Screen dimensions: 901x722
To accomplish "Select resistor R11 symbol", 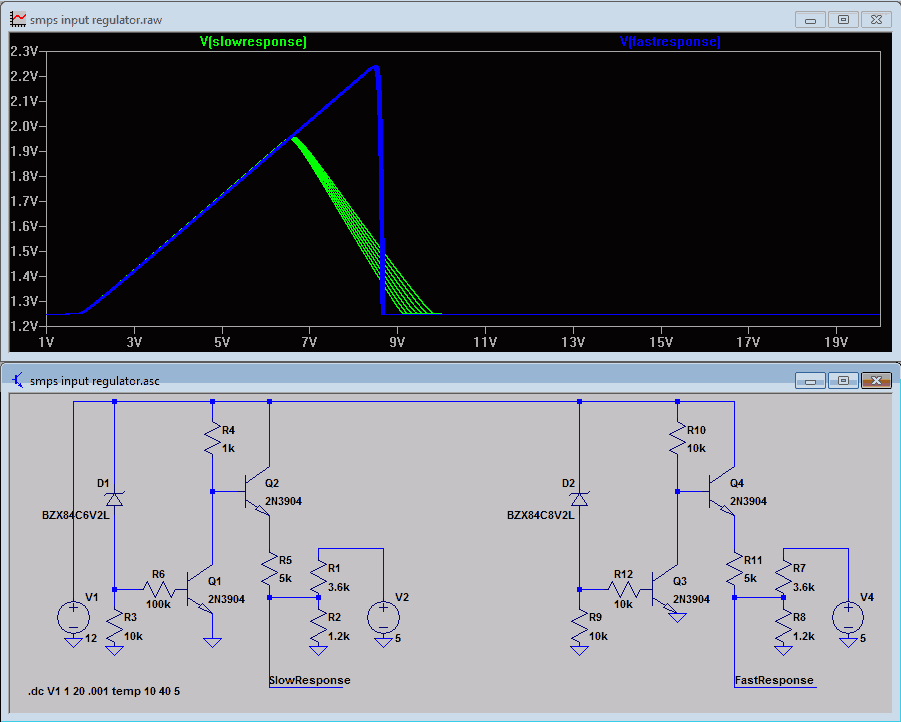I will point(734,569).
